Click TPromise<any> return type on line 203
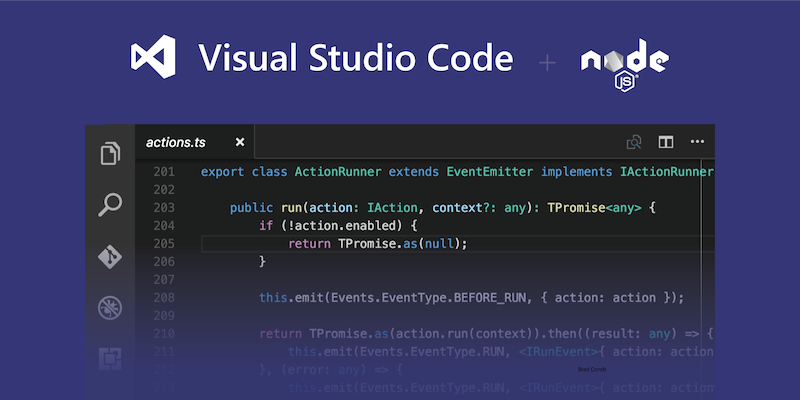This screenshot has width=800, height=400. 595,208
